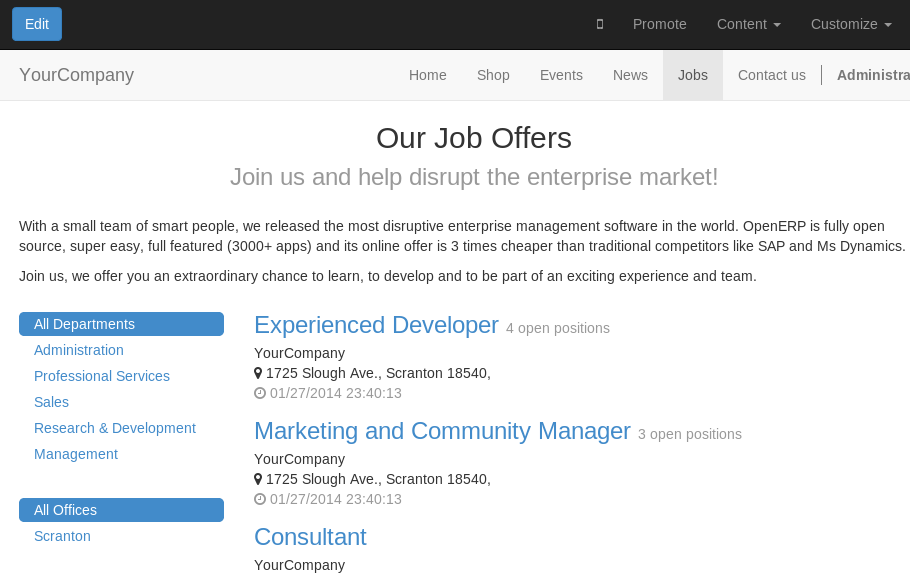Image resolution: width=910 pixels, height=573 pixels.
Task: Click location pin under Marketing and Community Manager
Action: (258, 479)
